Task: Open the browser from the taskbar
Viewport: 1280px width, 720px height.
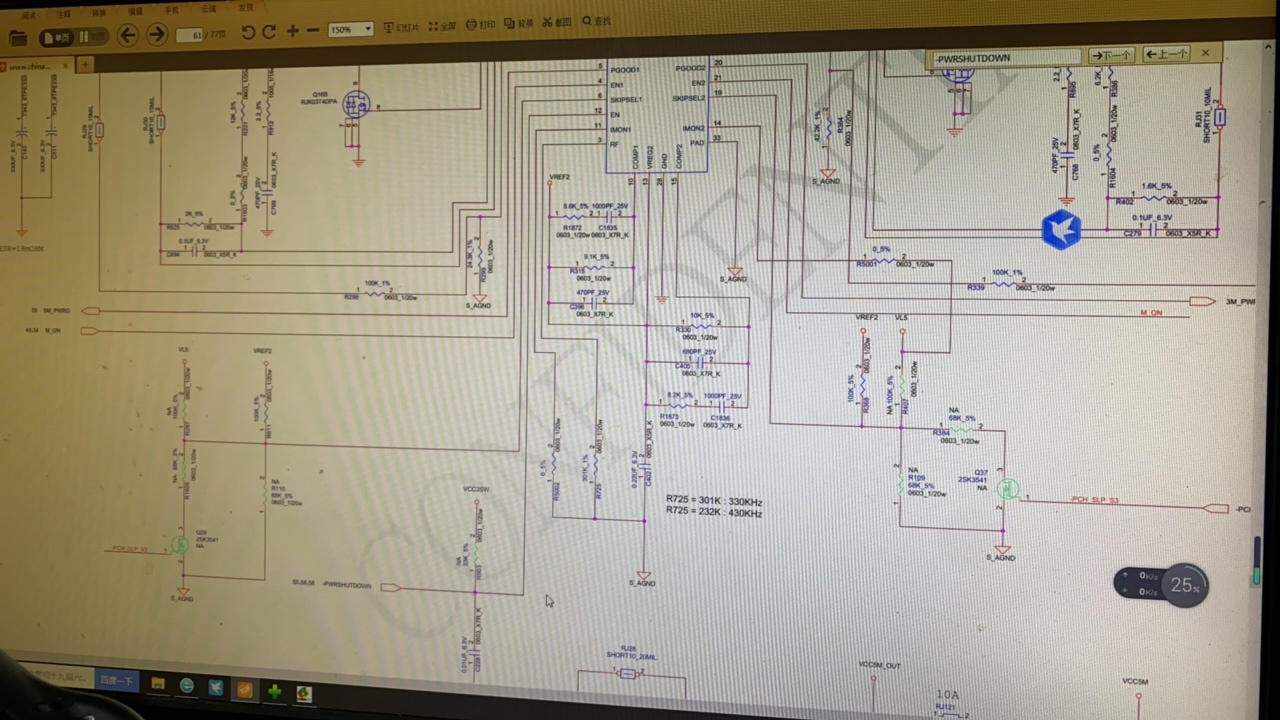Action: click(x=187, y=686)
